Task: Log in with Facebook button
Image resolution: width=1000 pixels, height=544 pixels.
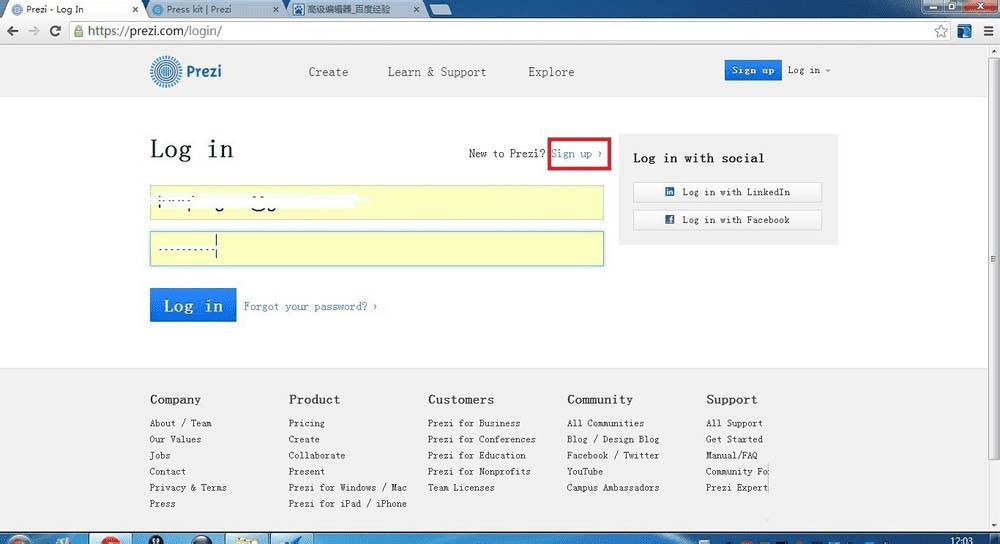Action: (727, 220)
